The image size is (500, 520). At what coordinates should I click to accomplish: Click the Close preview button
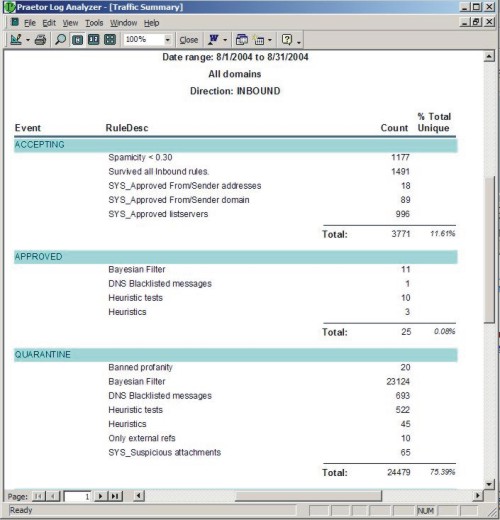(189, 40)
